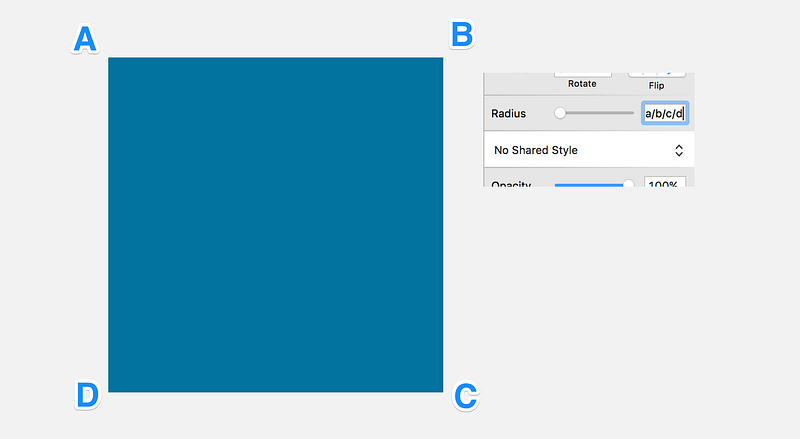Screen dimensions: 800x439
Task: Select the blue square shape on canvas
Action: pyautogui.click(x=276, y=225)
